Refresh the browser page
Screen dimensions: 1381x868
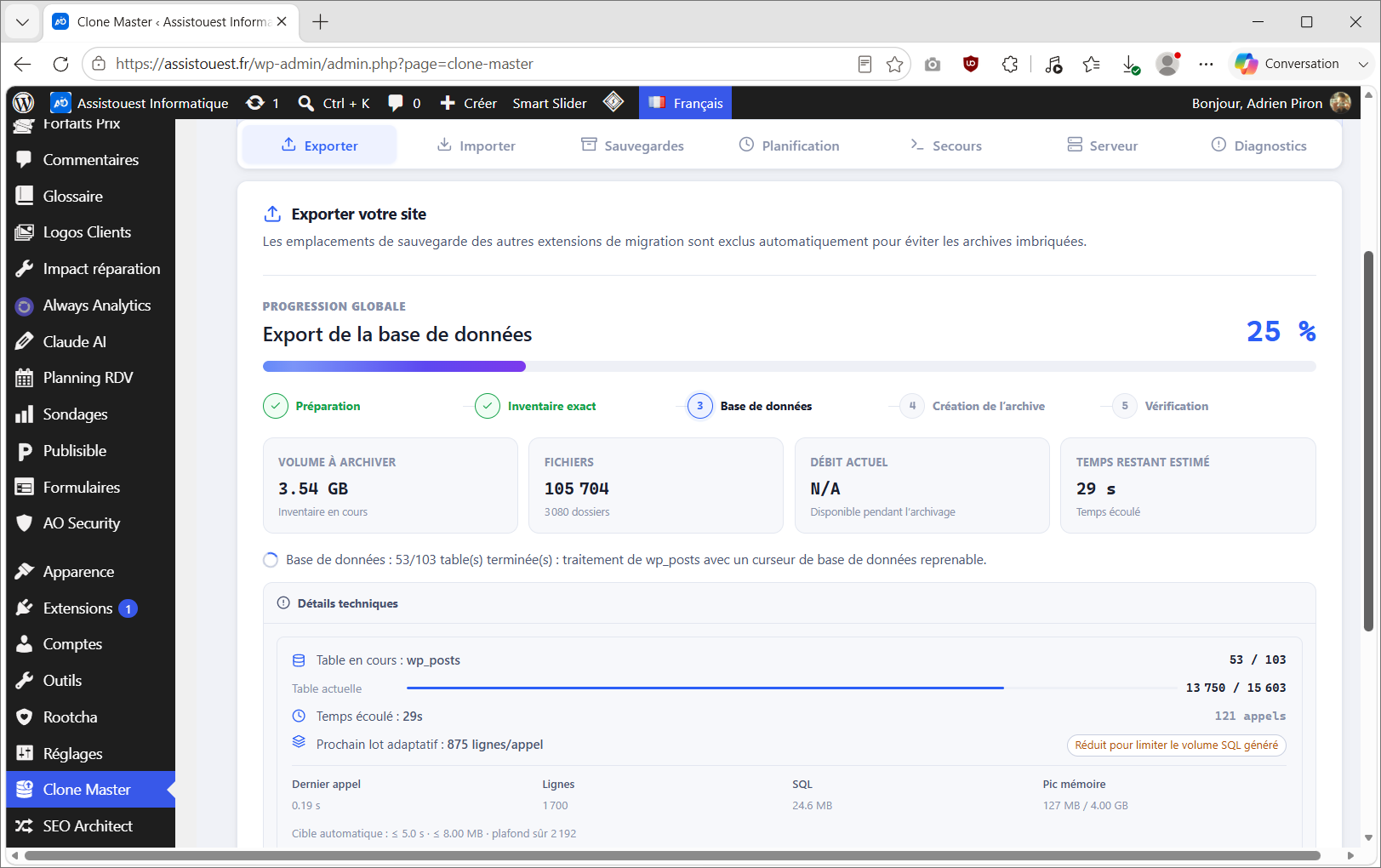[x=60, y=64]
